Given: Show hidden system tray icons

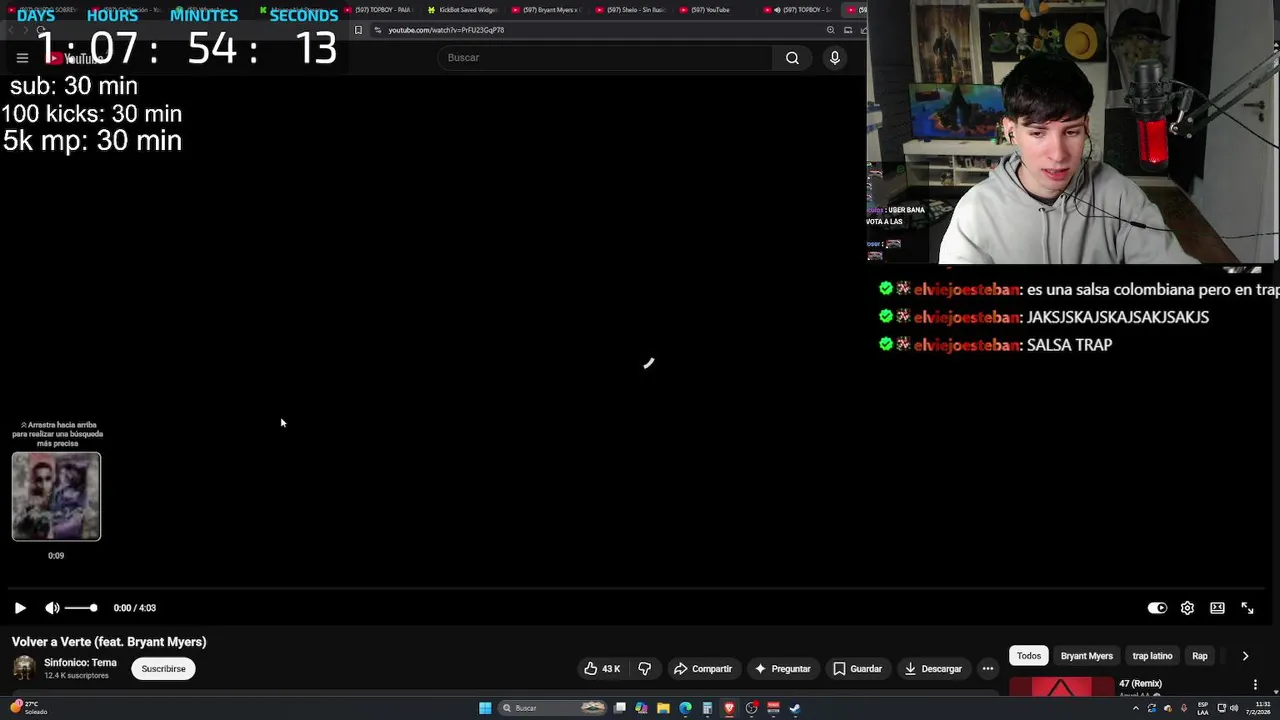Looking at the screenshot, I should pos(1135,708).
